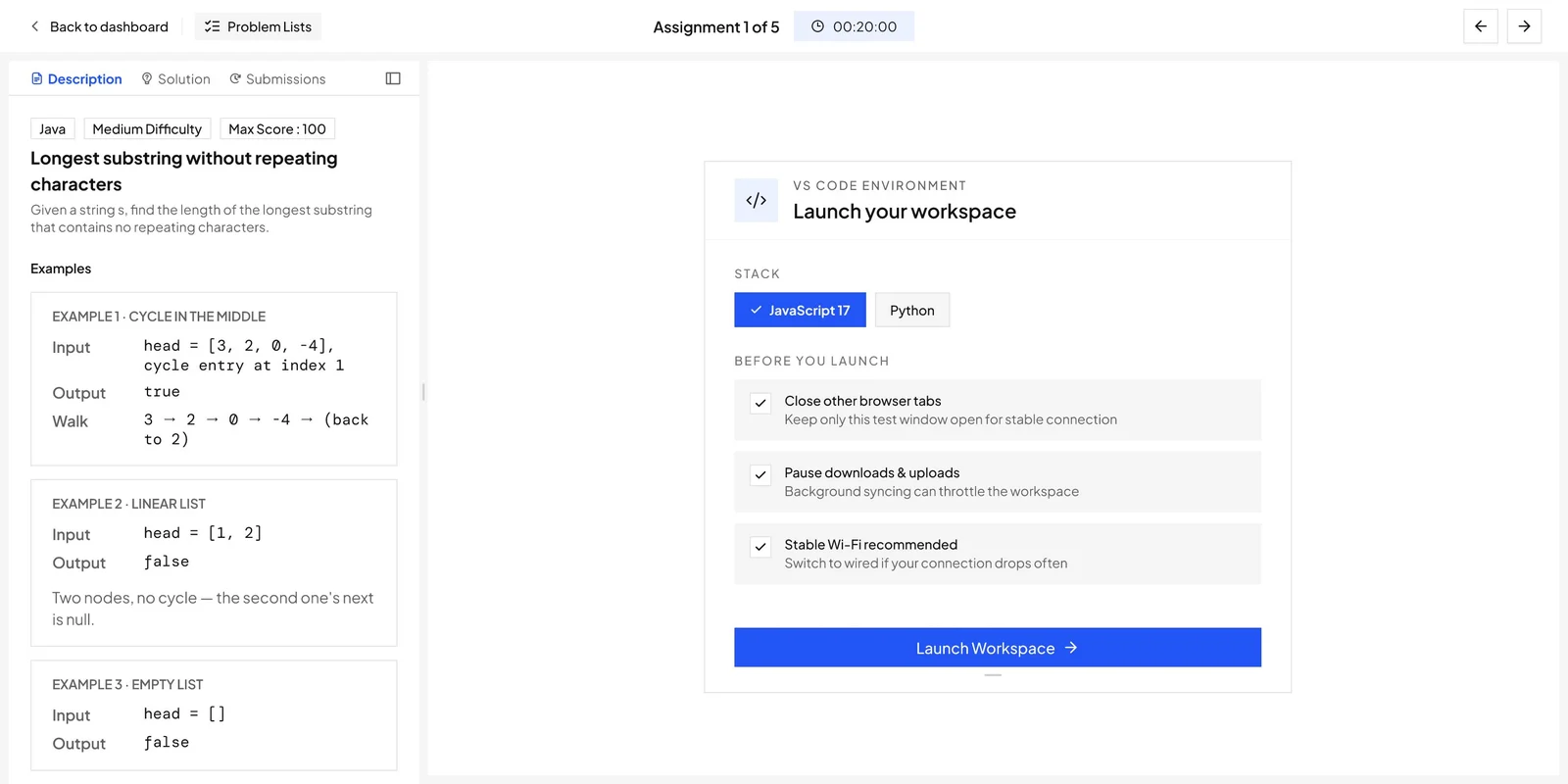Click Example 2 Linear List heading
The width and height of the screenshot is (1568, 784).
[x=128, y=504]
